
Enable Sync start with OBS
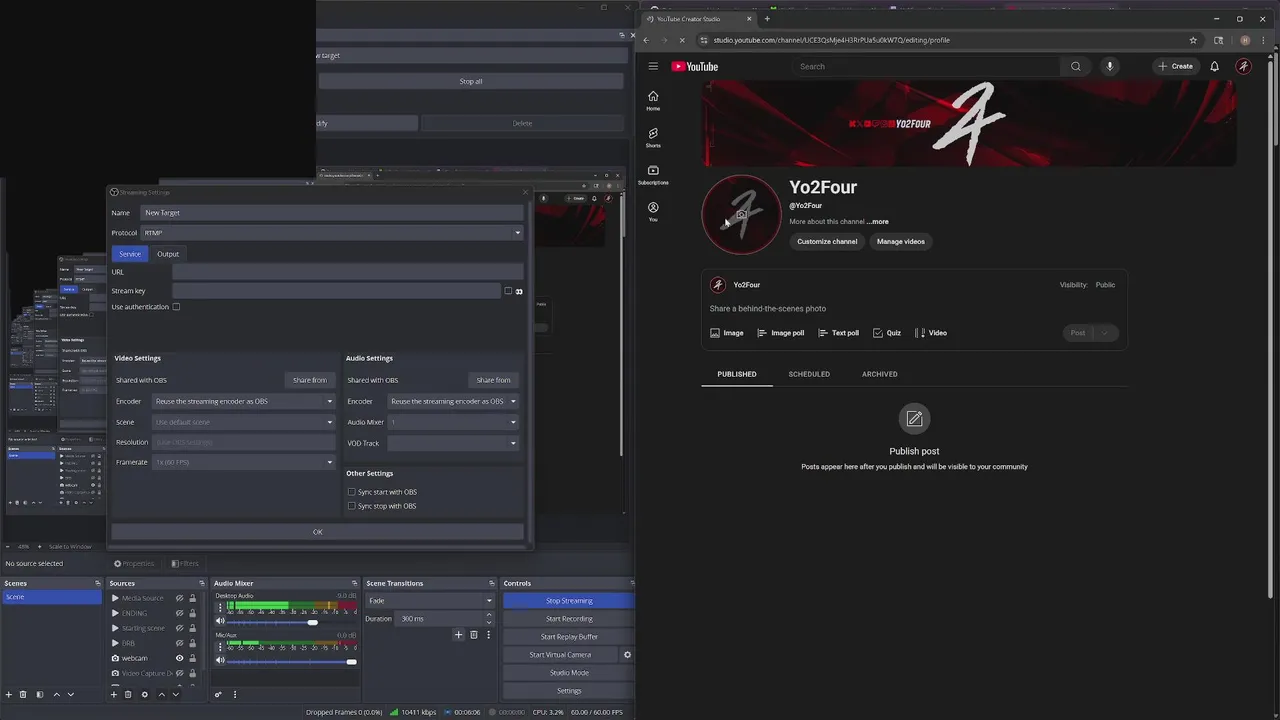[351, 492]
